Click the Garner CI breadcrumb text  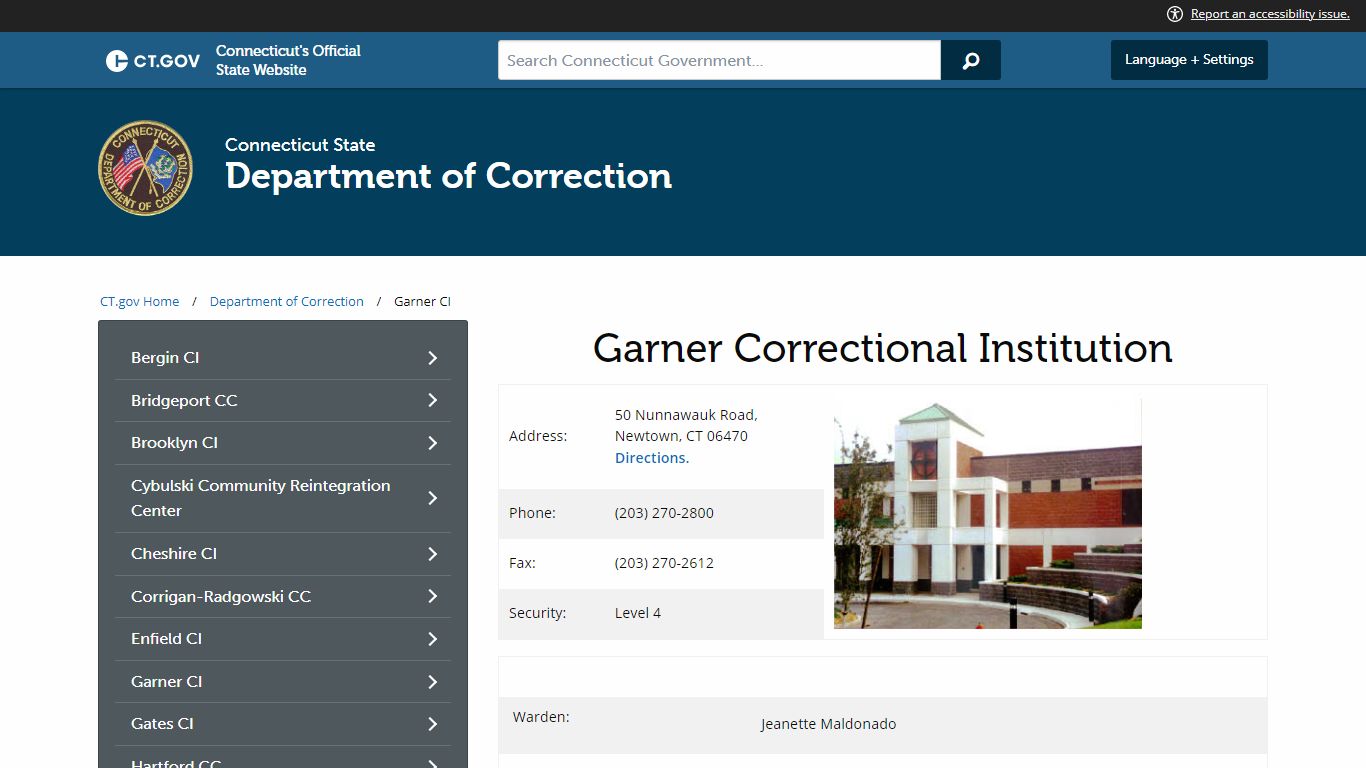(x=422, y=301)
